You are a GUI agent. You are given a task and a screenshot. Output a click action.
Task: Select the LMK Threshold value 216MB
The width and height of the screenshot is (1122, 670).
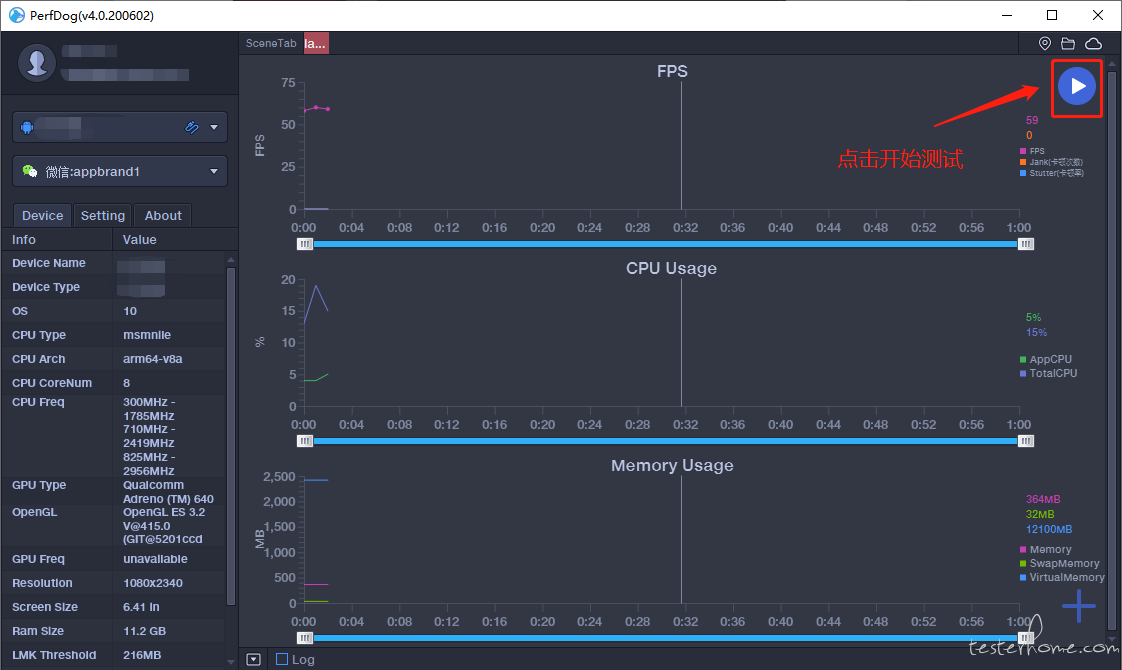[x=142, y=655]
